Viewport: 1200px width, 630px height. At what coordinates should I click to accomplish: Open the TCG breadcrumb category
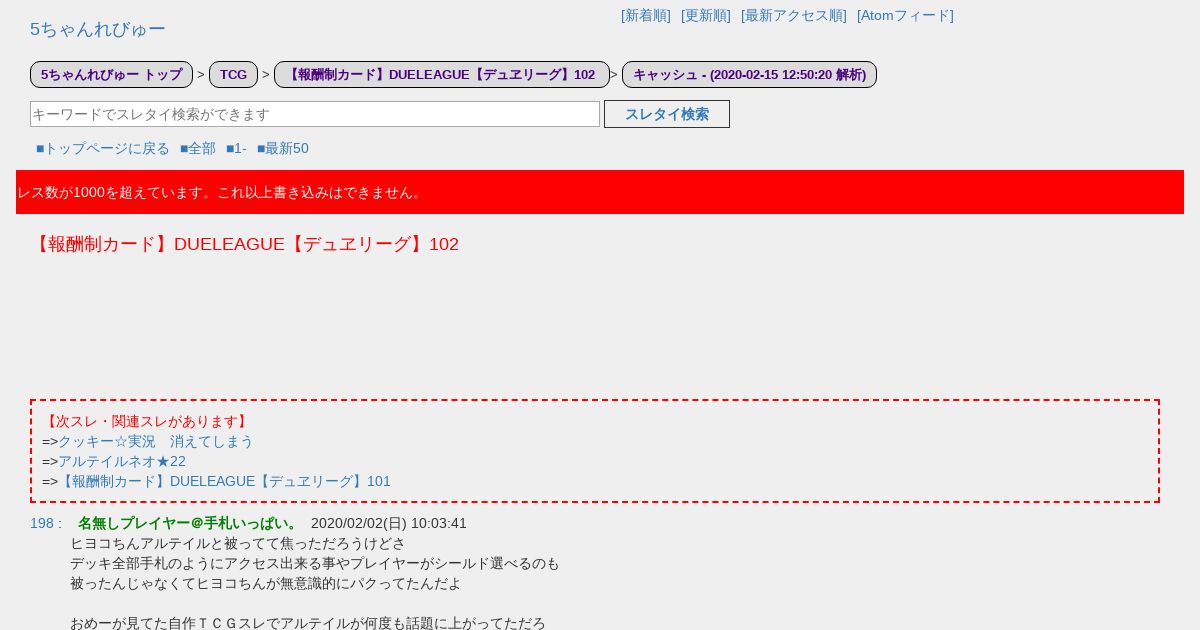point(233,74)
